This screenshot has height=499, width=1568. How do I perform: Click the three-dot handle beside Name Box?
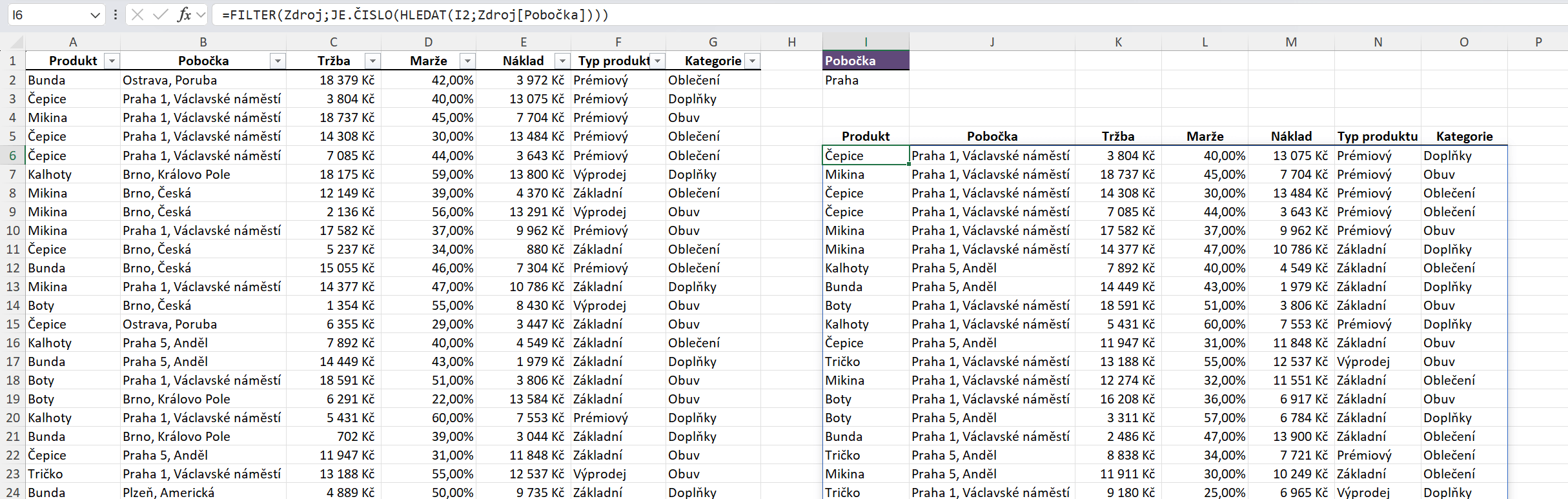coord(115,14)
